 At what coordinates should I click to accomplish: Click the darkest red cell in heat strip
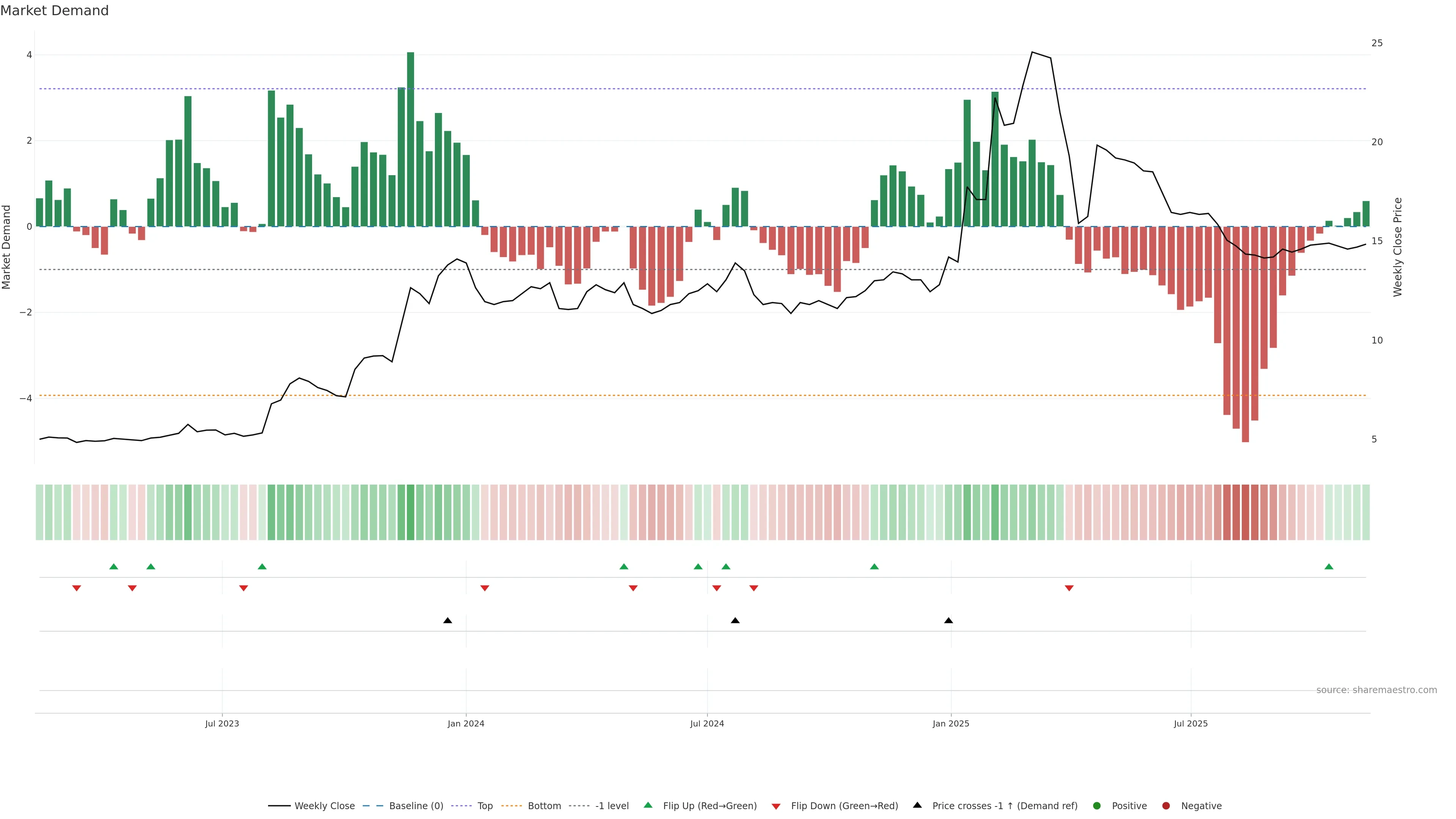point(1245,511)
